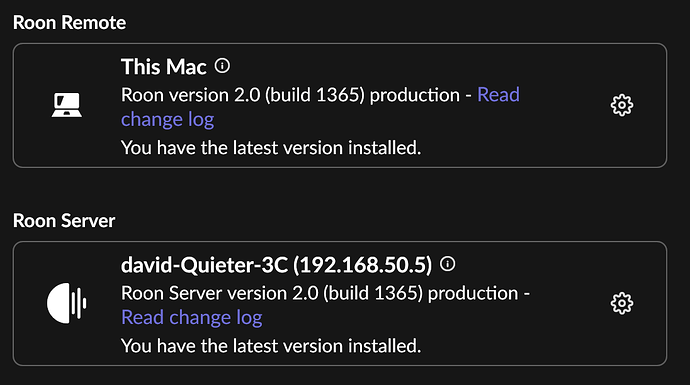Select the david-Quieter-3C server name
The height and width of the screenshot is (385, 690).
click(x=204, y=265)
